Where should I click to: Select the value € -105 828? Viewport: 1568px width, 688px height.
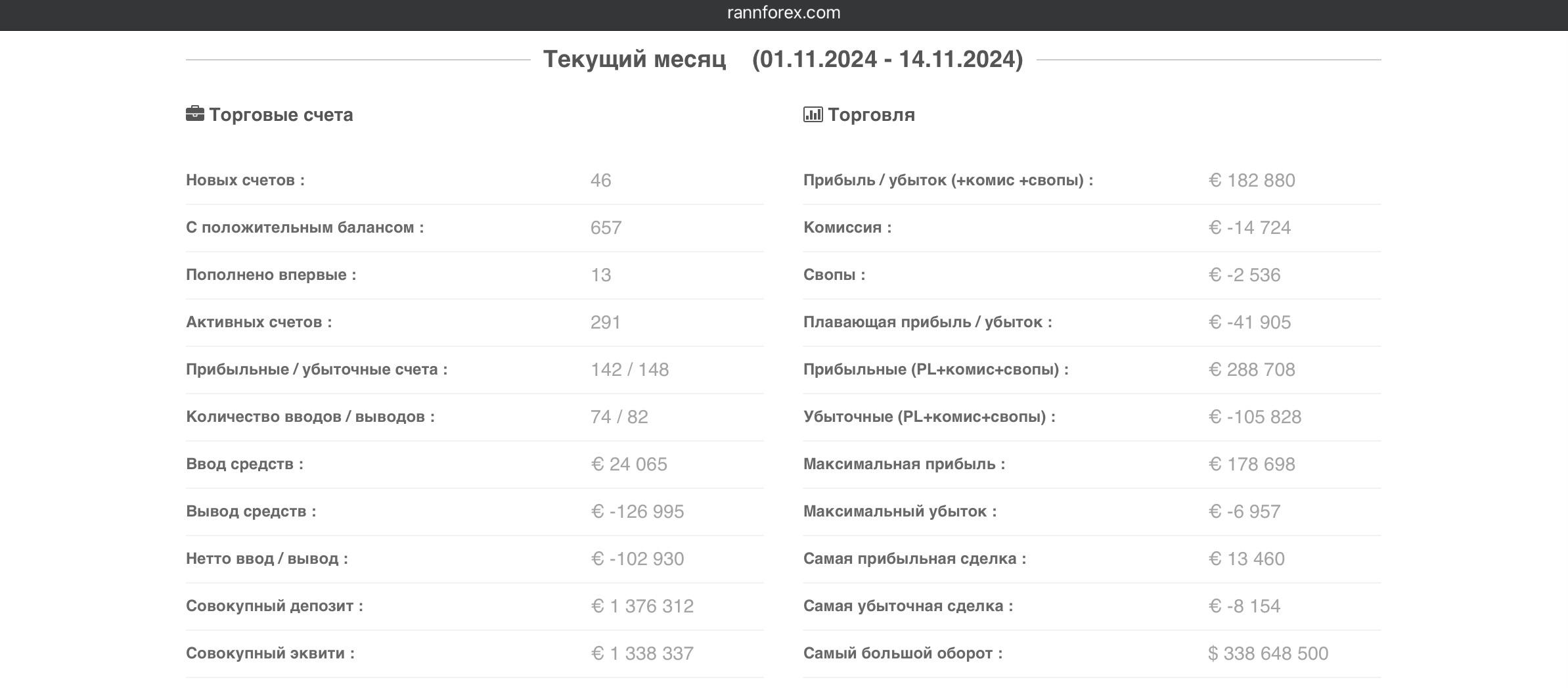1255,417
